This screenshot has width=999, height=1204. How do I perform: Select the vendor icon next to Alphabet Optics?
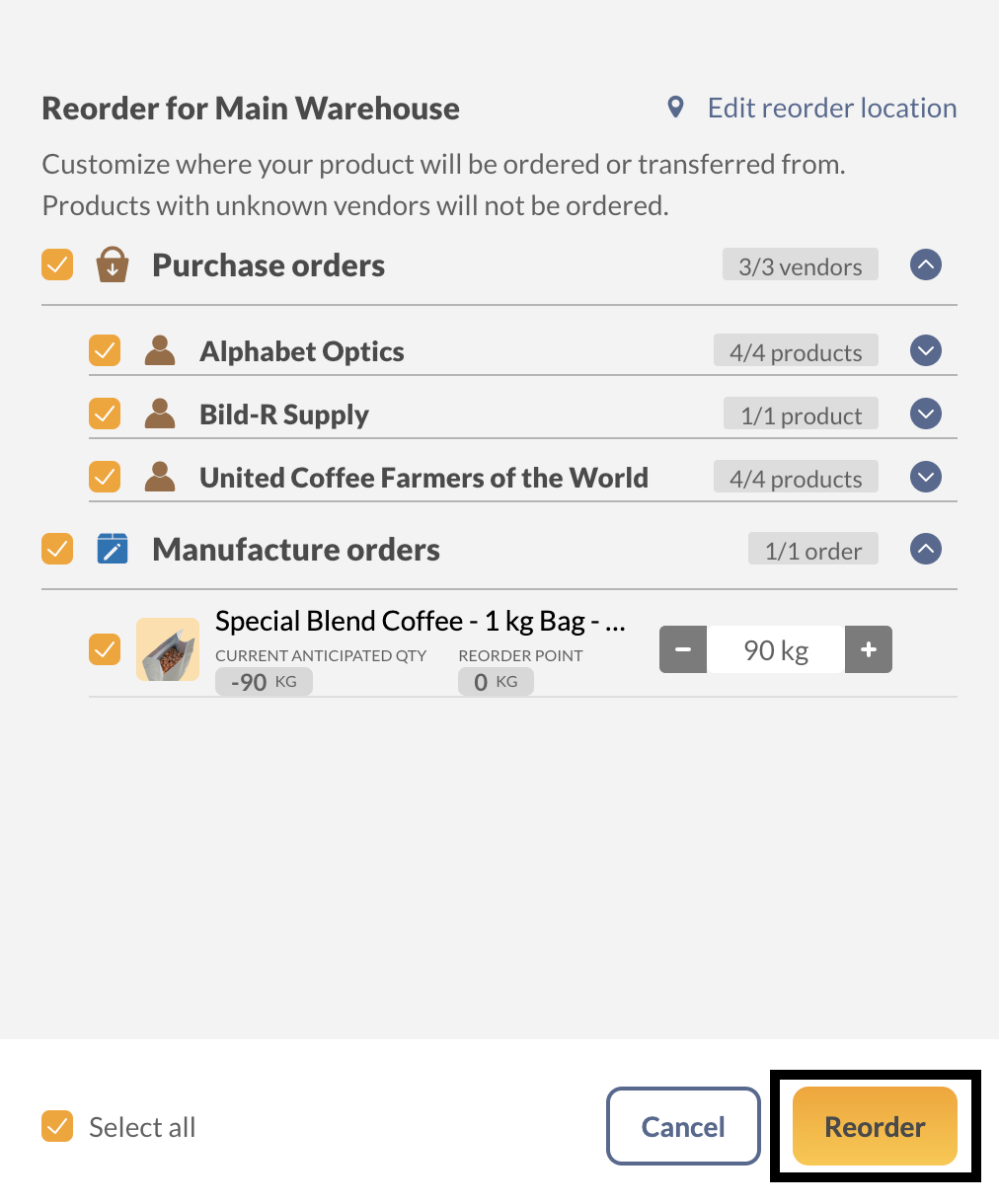click(159, 350)
